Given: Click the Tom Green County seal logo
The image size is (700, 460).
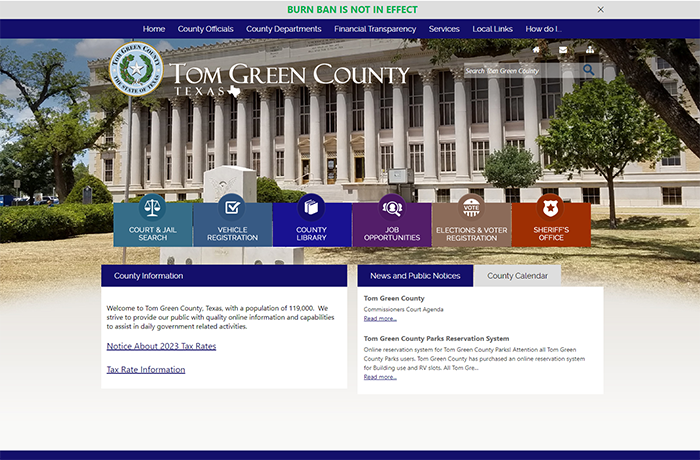Looking at the screenshot, I should [x=136, y=69].
